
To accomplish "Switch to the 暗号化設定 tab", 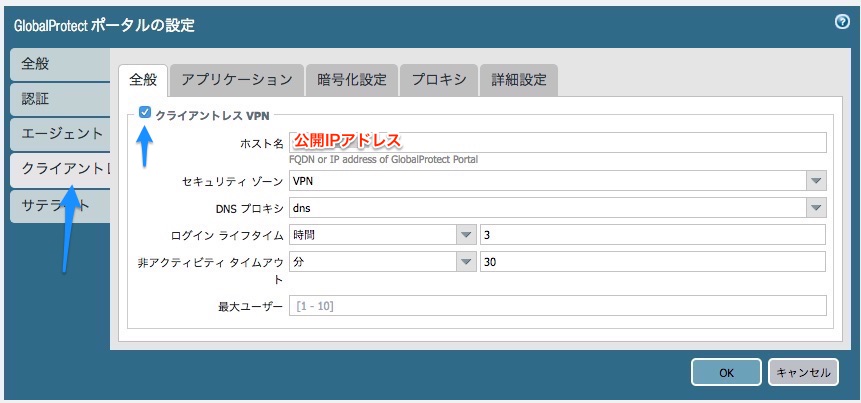I will (x=351, y=80).
